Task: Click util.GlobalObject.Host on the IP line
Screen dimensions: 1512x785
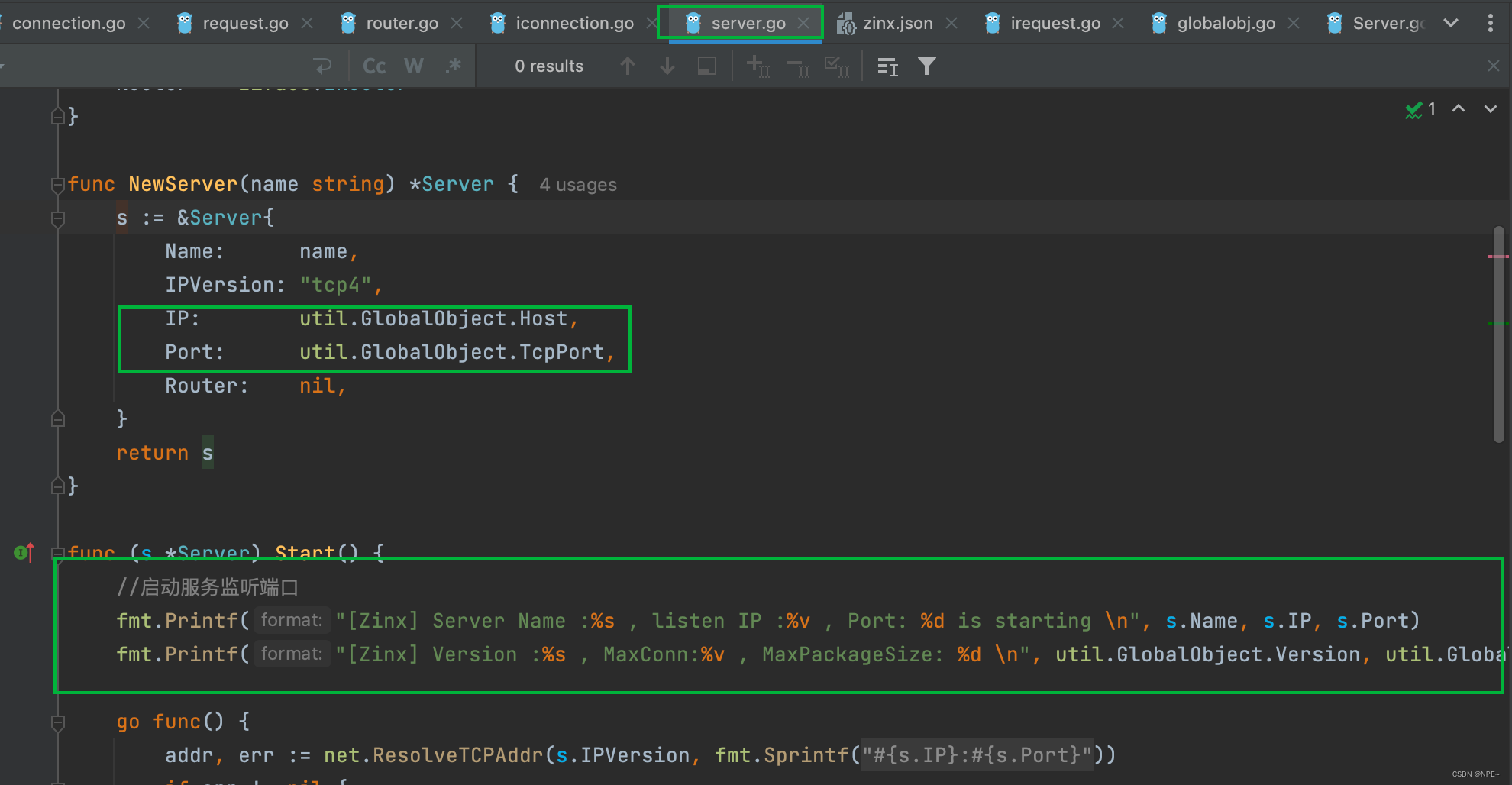Action: click(x=433, y=318)
